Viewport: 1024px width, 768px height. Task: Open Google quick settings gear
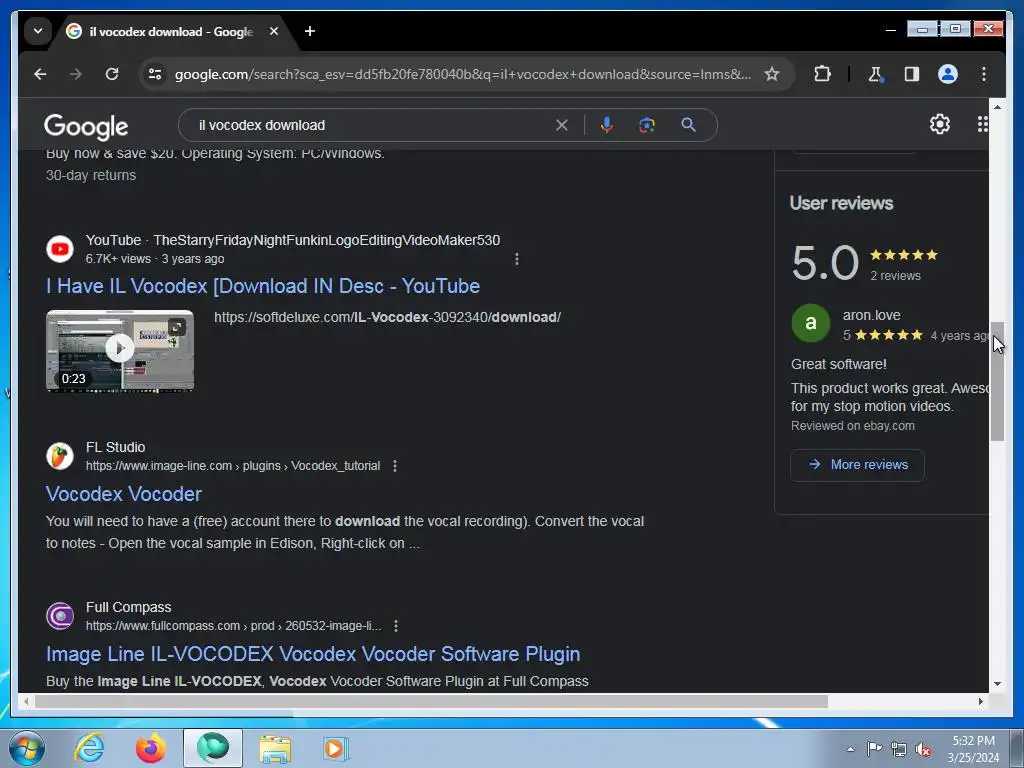(939, 124)
